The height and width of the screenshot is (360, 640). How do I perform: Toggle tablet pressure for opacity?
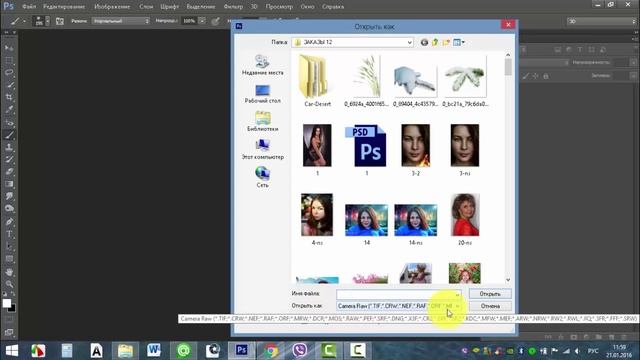(x=216, y=21)
